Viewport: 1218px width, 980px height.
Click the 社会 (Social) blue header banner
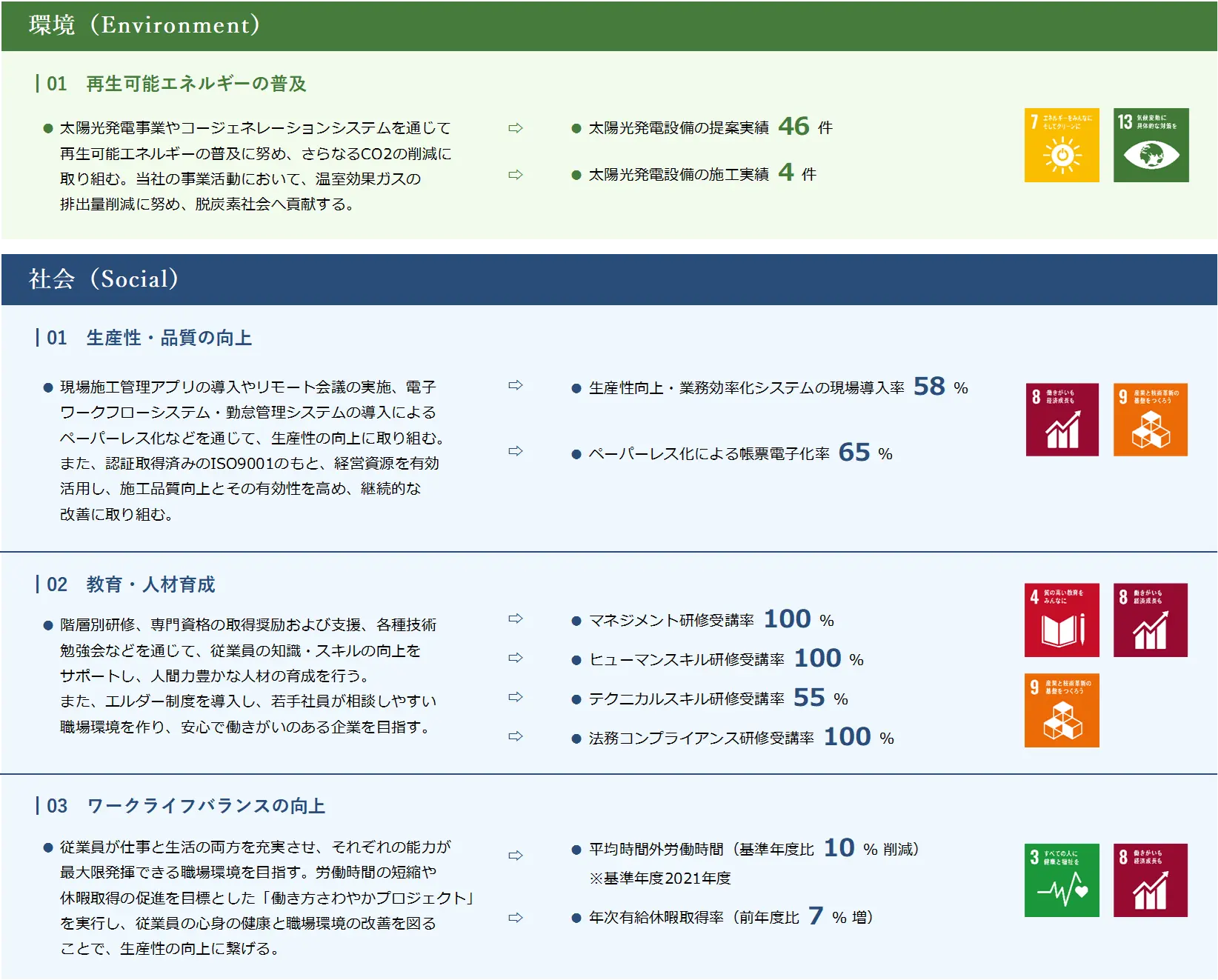click(x=609, y=279)
